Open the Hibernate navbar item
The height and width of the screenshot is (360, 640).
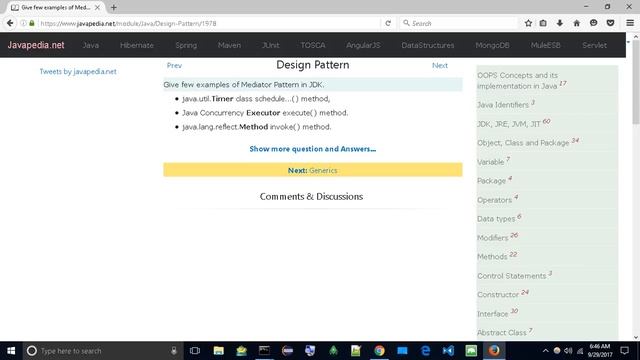[137, 45]
